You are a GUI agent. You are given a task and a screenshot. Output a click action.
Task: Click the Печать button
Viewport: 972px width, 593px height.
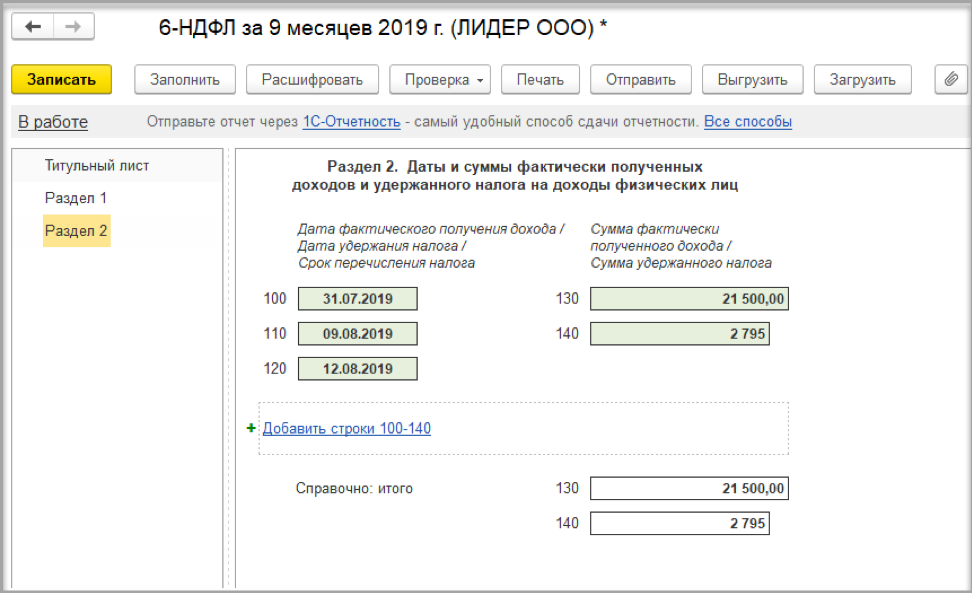[541, 79]
